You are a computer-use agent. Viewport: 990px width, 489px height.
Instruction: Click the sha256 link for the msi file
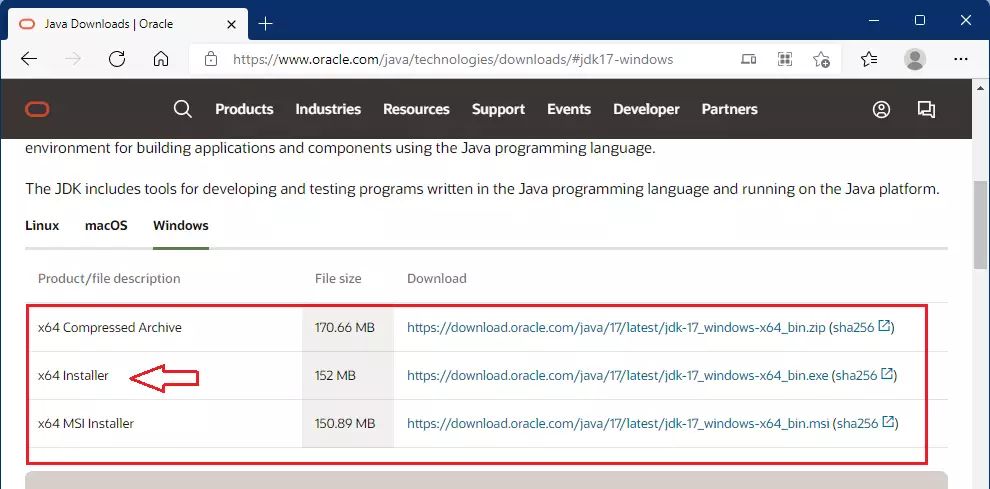[x=857, y=423]
